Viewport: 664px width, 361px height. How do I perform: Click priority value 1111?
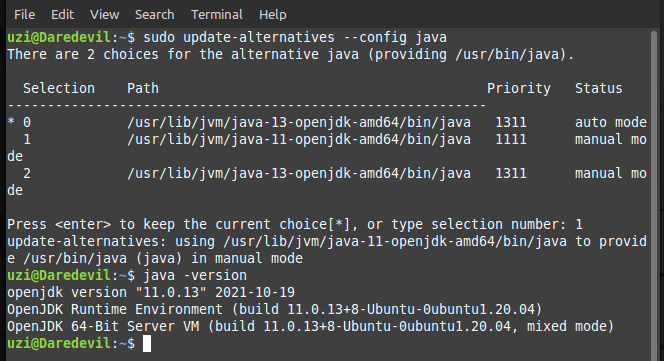tap(511, 139)
